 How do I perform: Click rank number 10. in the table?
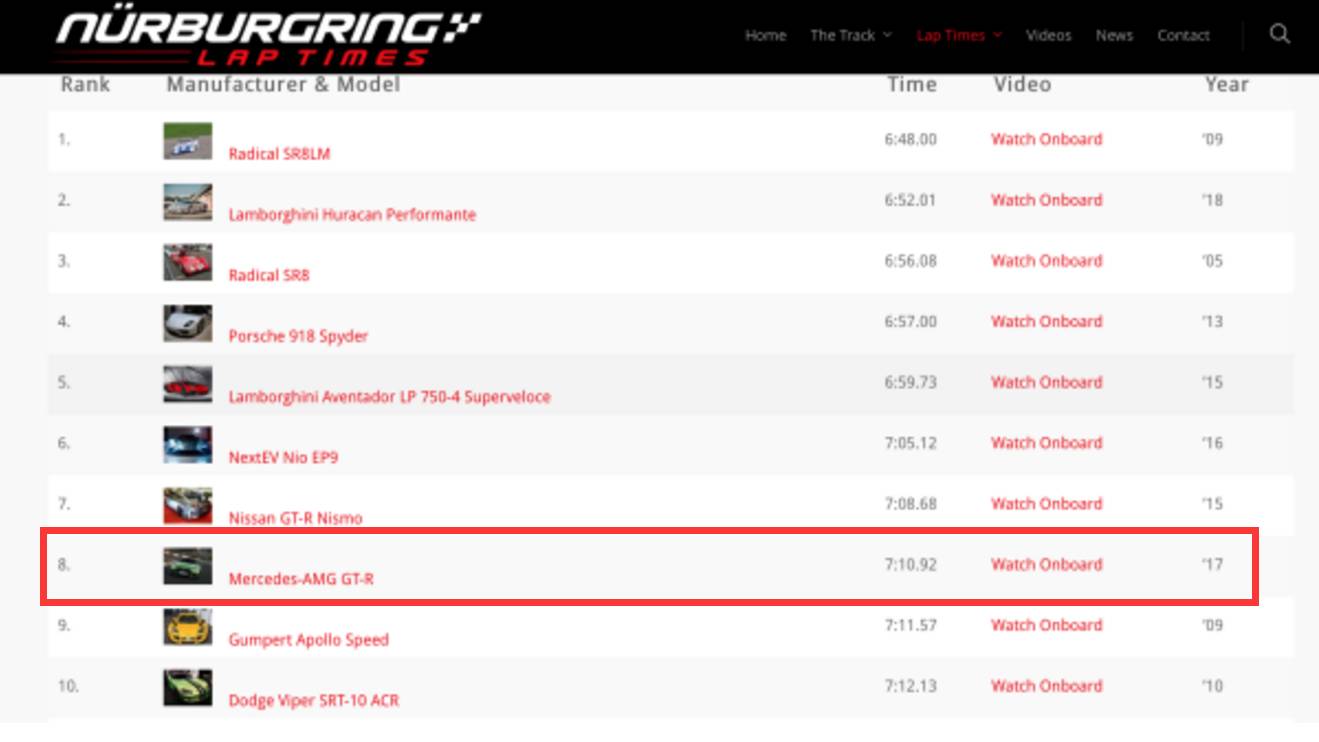click(x=68, y=686)
